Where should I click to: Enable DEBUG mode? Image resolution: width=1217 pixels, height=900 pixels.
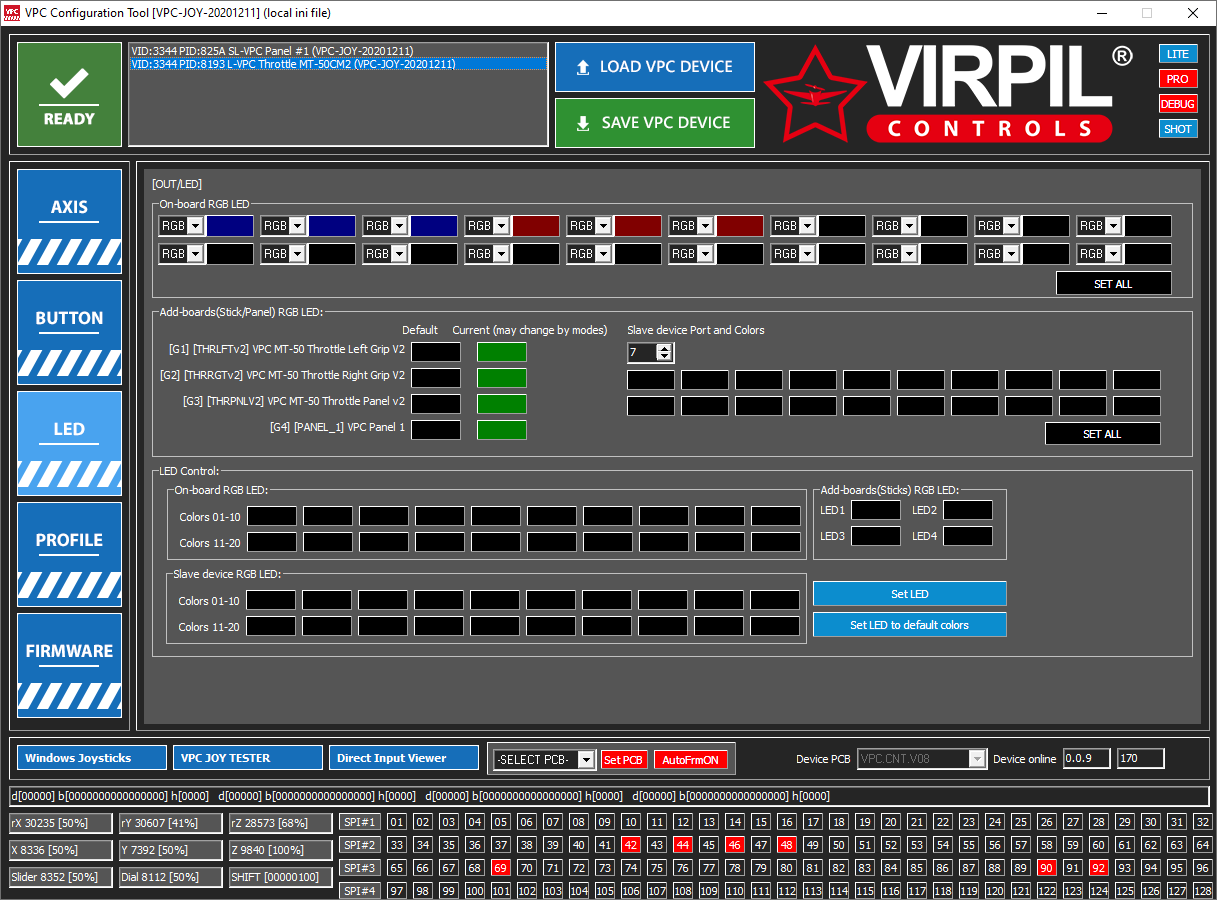point(1178,104)
